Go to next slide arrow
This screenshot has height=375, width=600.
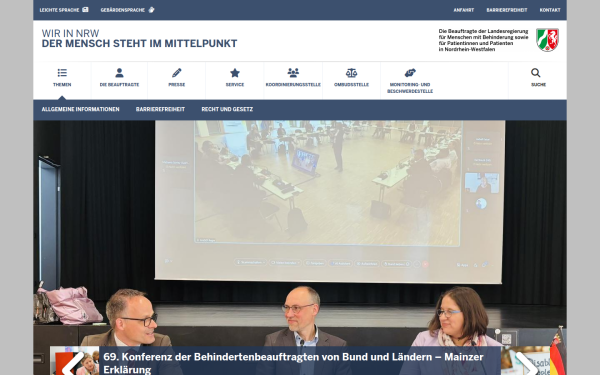527,364
